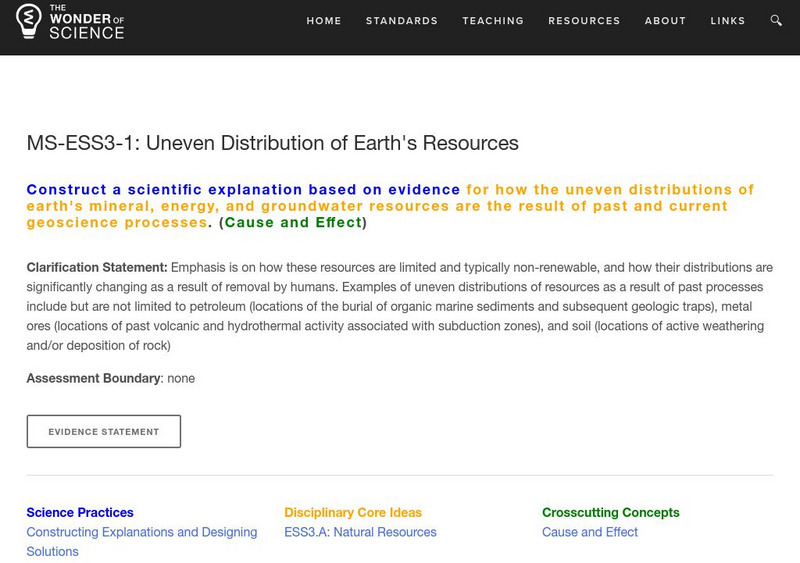Open Cause and Effect link under Crosscutting Concepts

[590, 532]
